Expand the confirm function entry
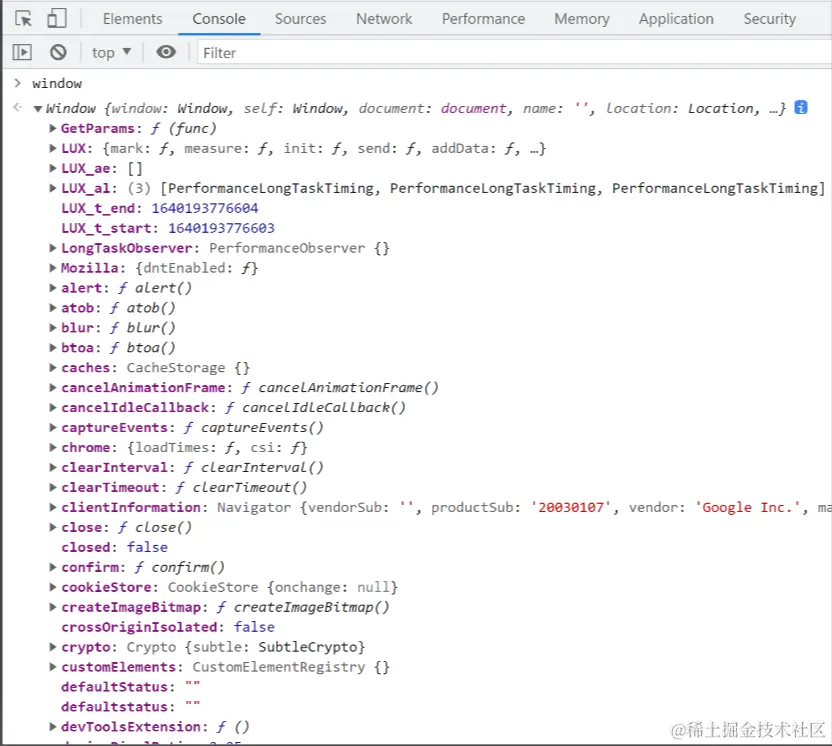 tap(53, 567)
